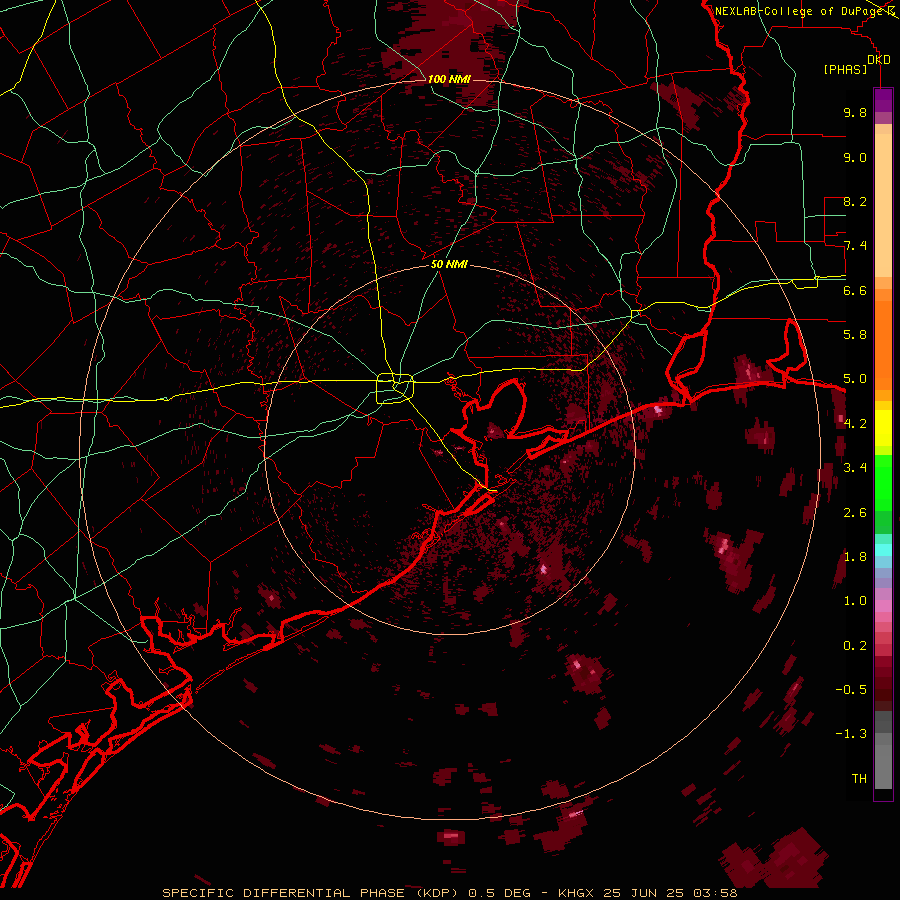Viewport: 900px width, 900px height.
Task: Click the 3.4 legend value
Action: pos(855,468)
